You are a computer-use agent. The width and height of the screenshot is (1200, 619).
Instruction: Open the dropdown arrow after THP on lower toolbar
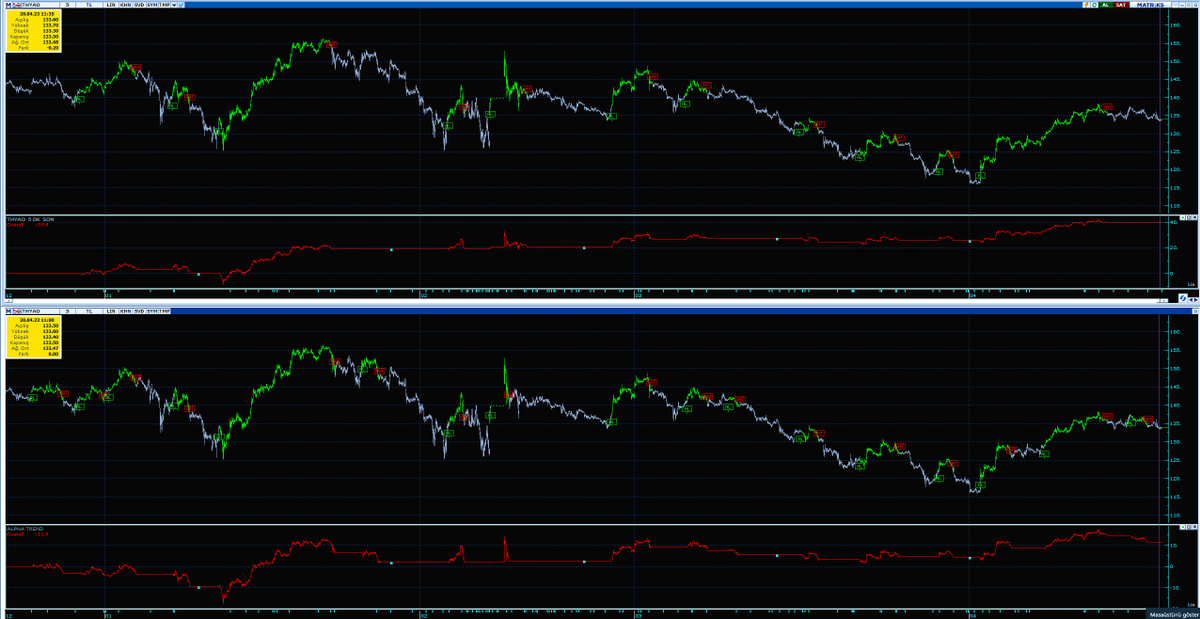coord(174,311)
